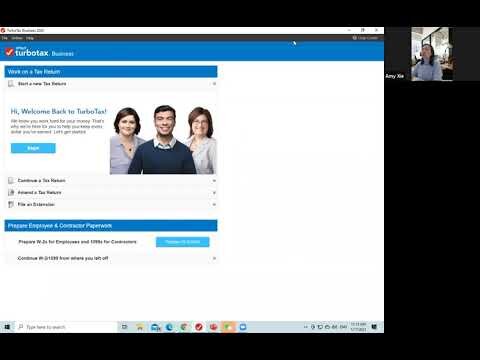Screen dimensions: 480x360
Task: Expand the Continue a Tax Return section
Action: tap(214, 180)
